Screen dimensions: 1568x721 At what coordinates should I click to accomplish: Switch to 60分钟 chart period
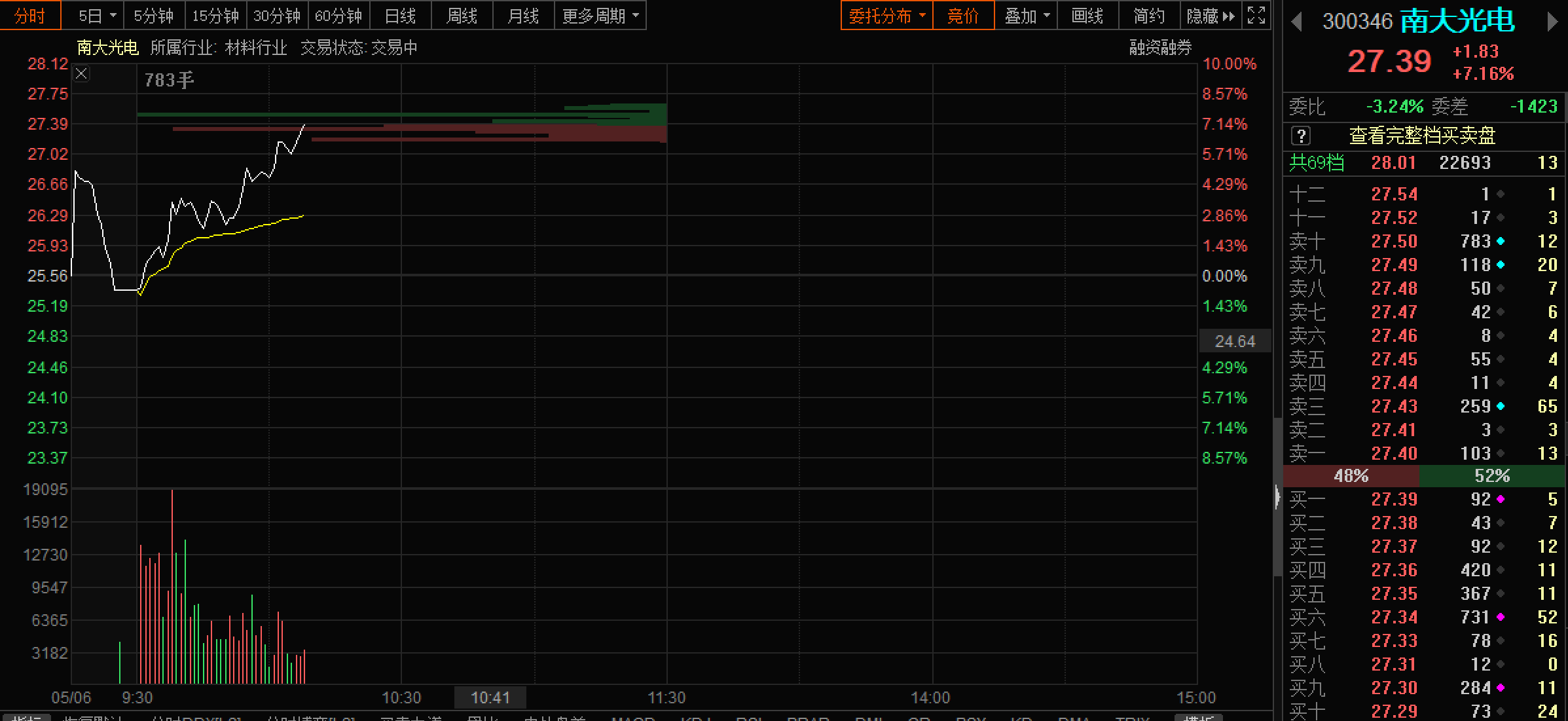click(338, 16)
